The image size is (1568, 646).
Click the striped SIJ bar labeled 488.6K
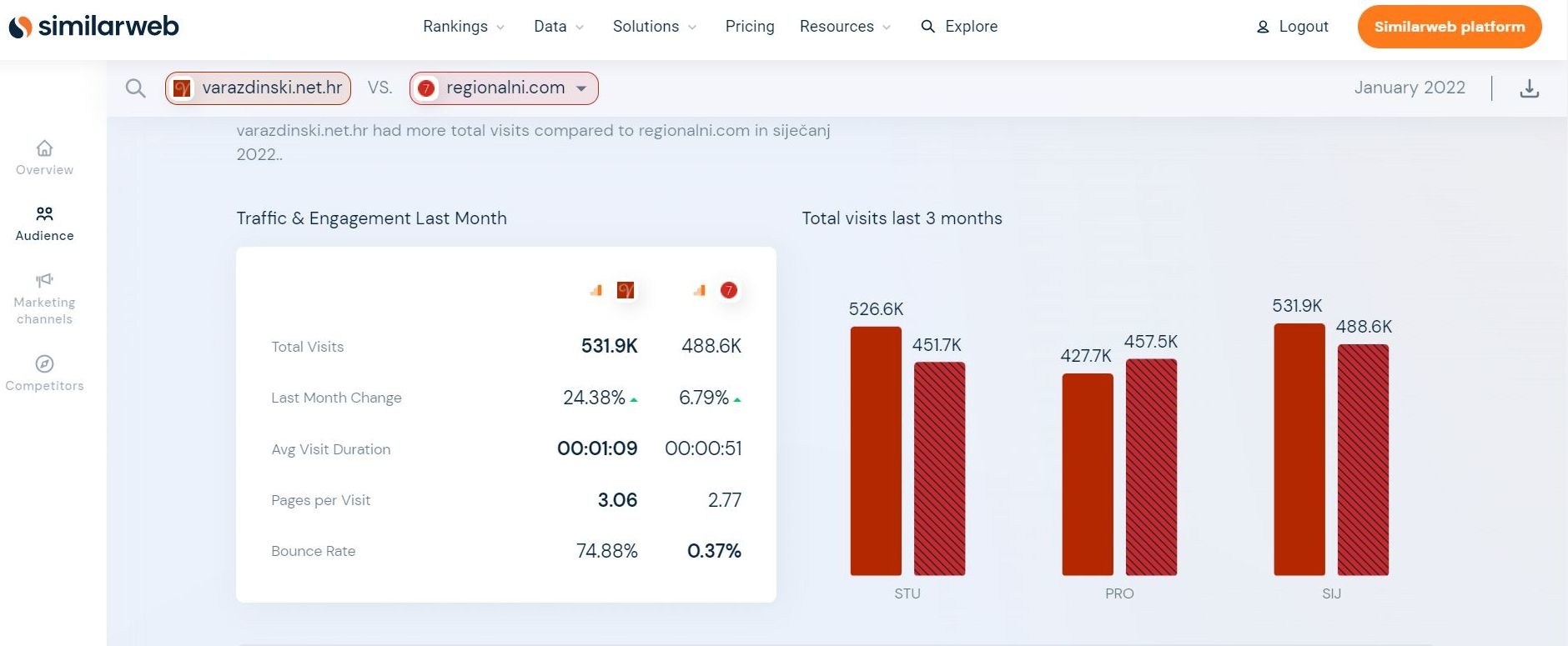1363,460
